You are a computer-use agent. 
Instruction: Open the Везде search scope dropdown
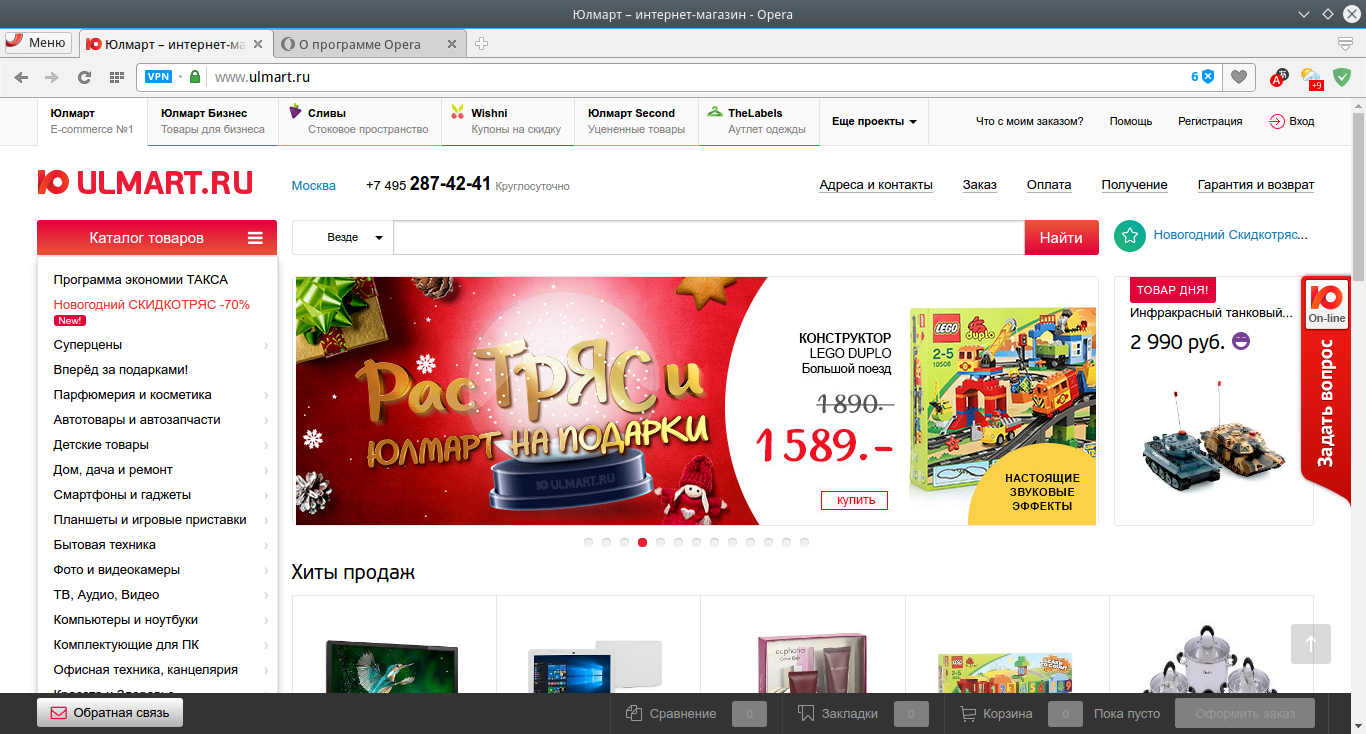343,238
